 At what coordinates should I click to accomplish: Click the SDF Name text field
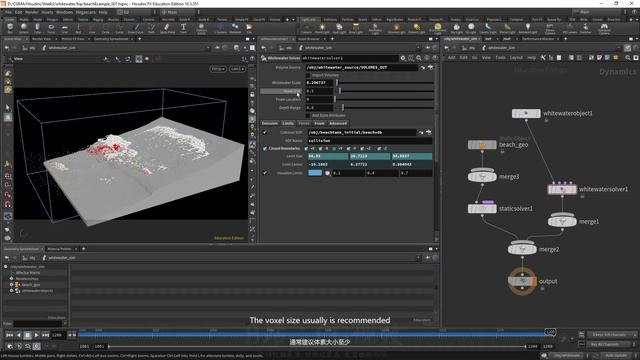369,141
